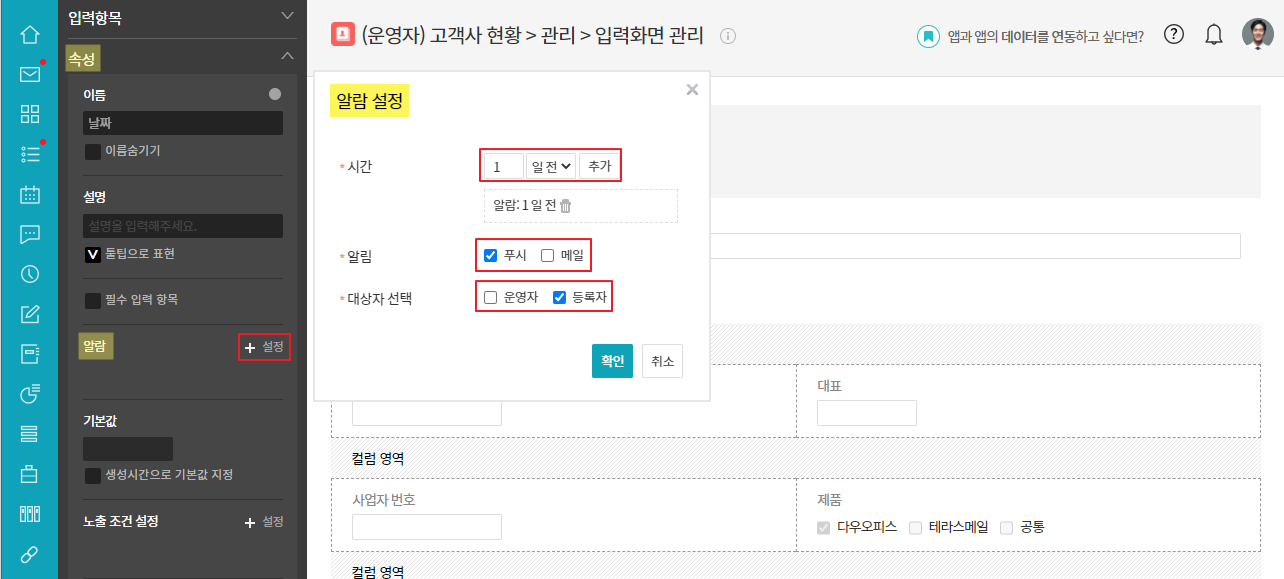Go to the home icon in sidebar
Image resolution: width=1284 pixels, height=579 pixels.
(x=30, y=34)
